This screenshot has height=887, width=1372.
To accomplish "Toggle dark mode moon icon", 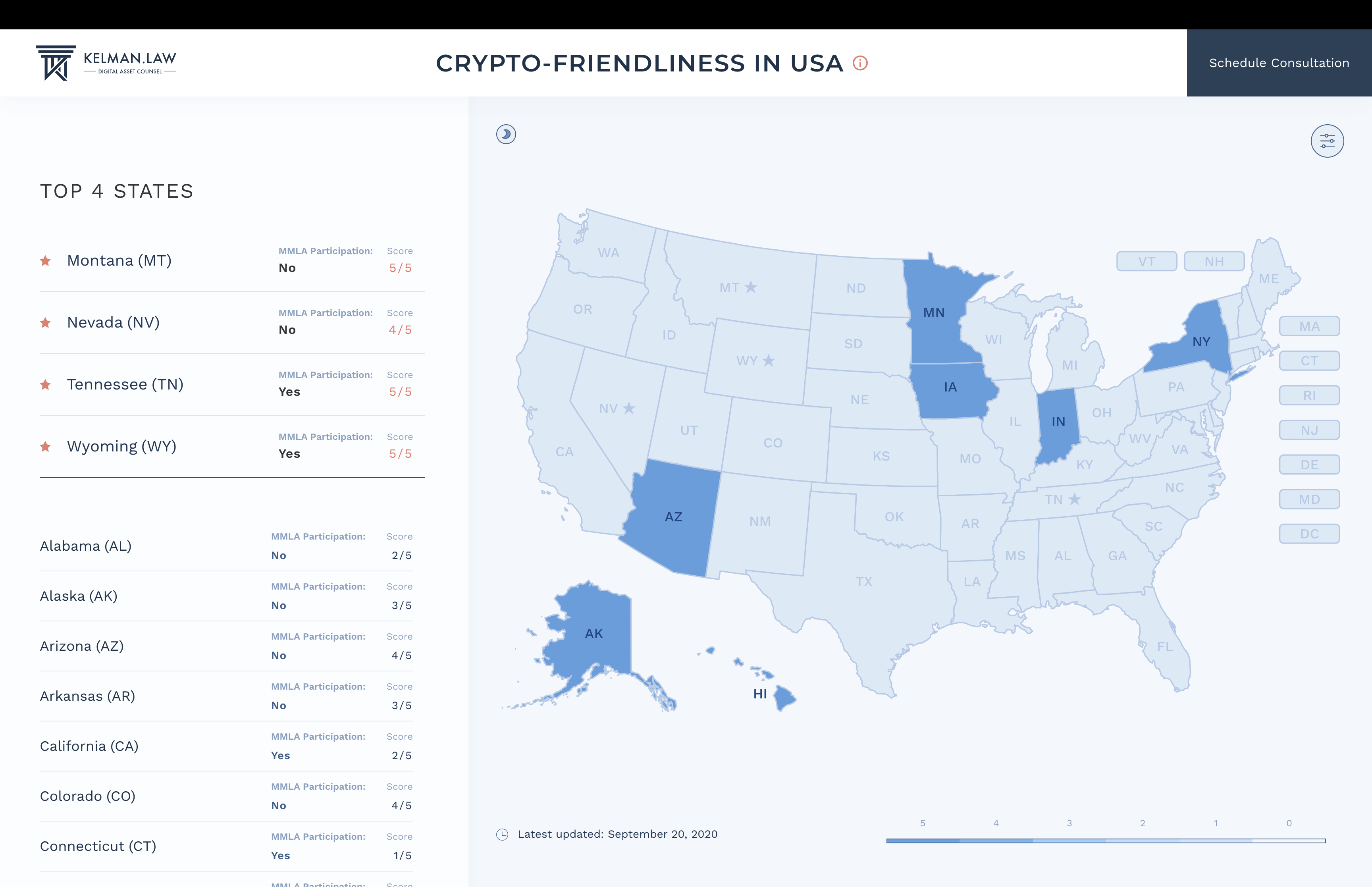I will click(x=505, y=134).
